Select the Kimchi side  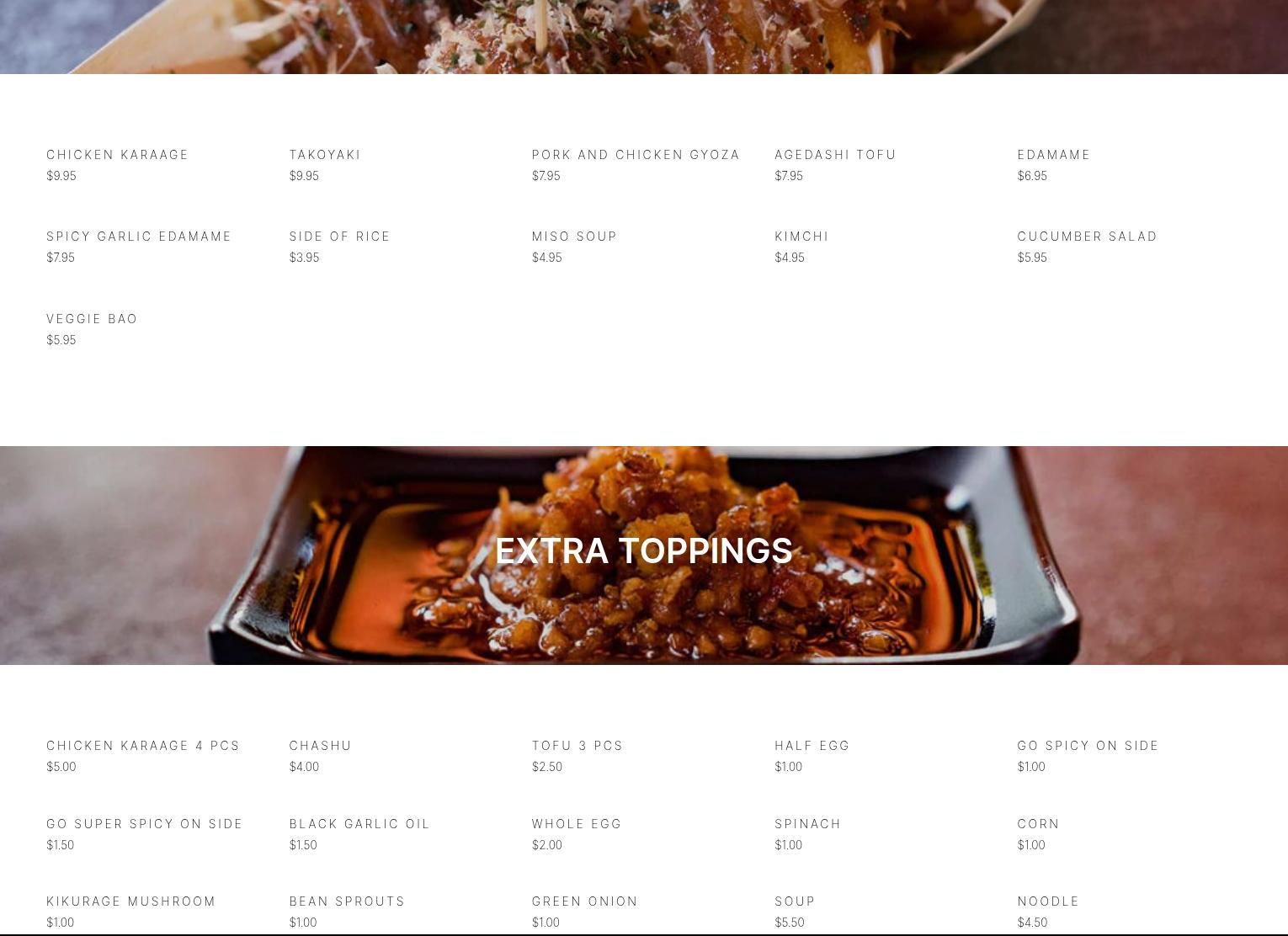tap(802, 237)
